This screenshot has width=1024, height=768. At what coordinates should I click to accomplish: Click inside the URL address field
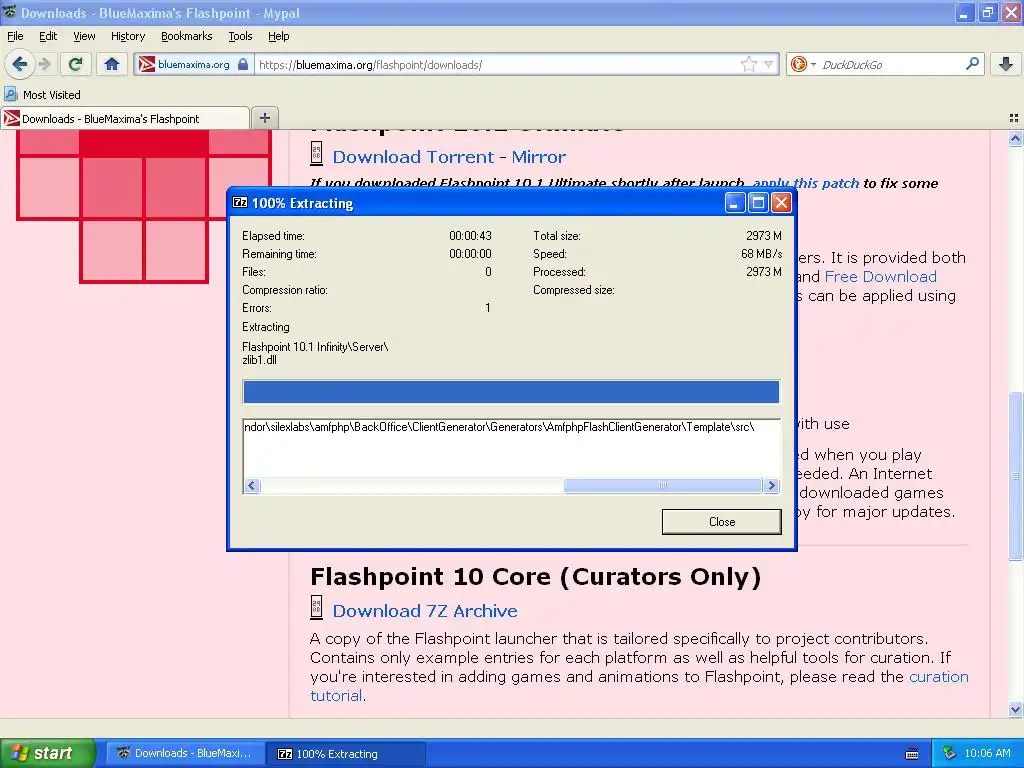[496, 64]
